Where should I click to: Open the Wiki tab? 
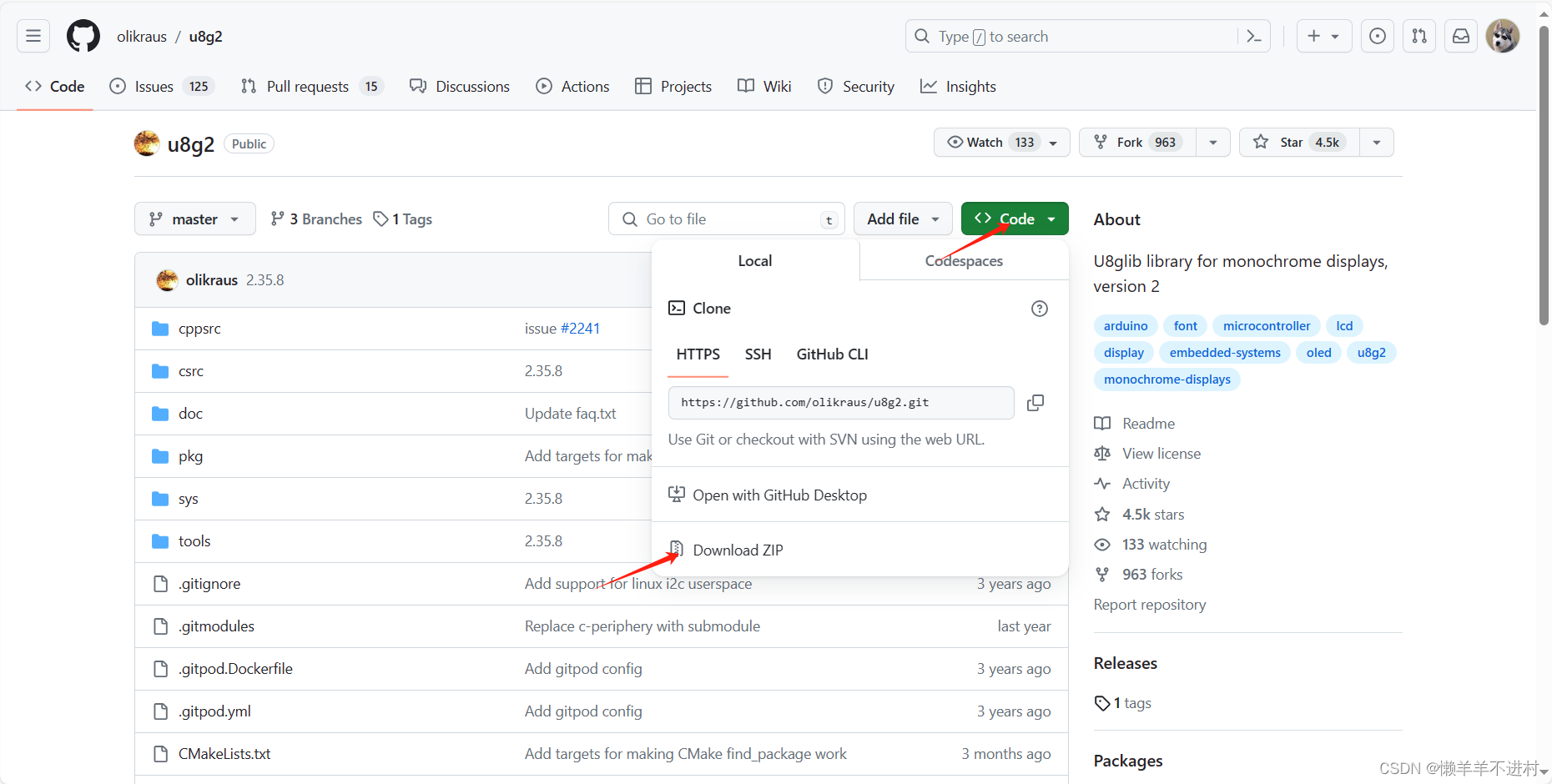pos(764,87)
